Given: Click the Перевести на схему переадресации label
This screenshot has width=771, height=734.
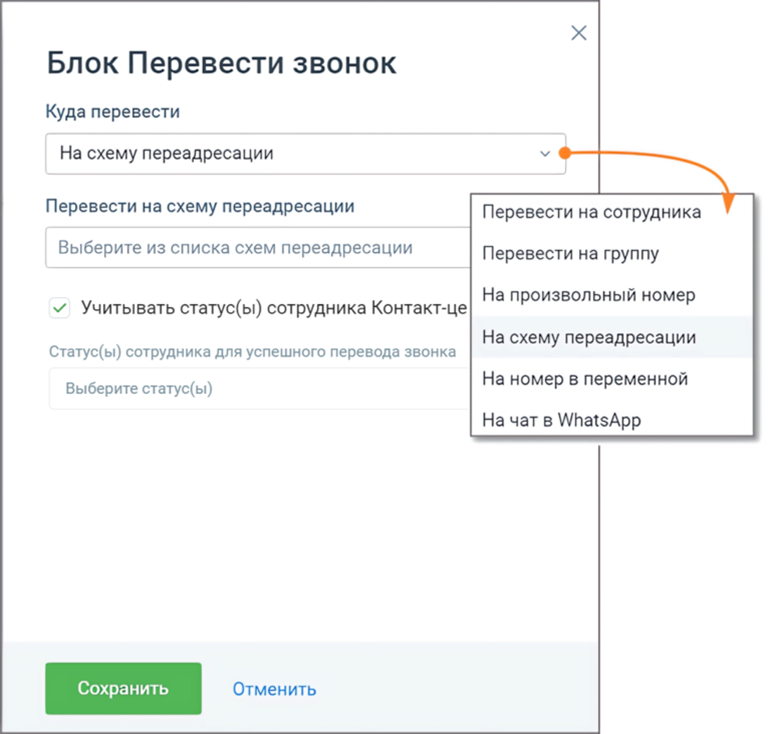Looking at the screenshot, I should [x=200, y=206].
